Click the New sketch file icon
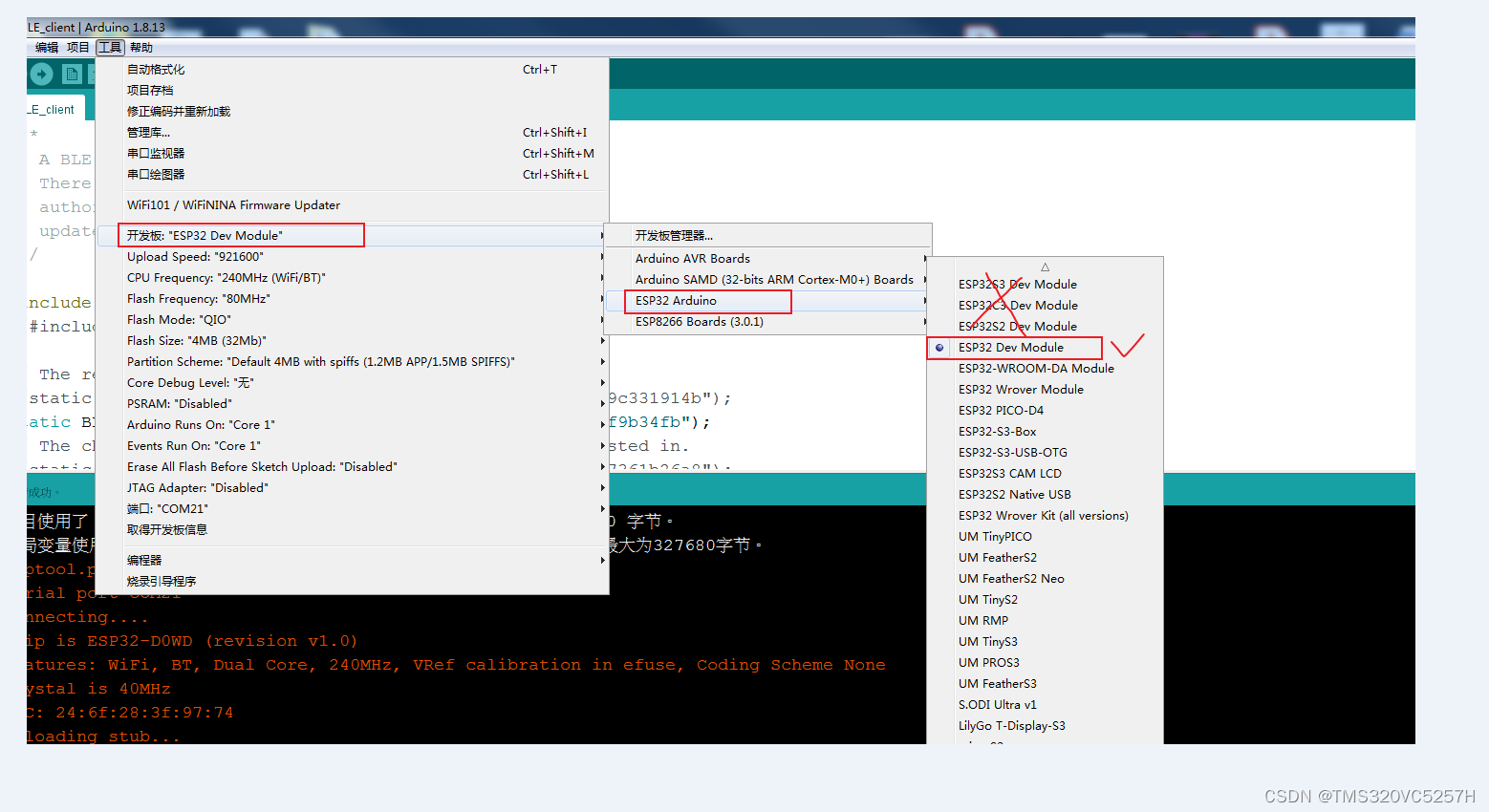The height and width of the screenshot is (812, 1489). pos(72,74)
